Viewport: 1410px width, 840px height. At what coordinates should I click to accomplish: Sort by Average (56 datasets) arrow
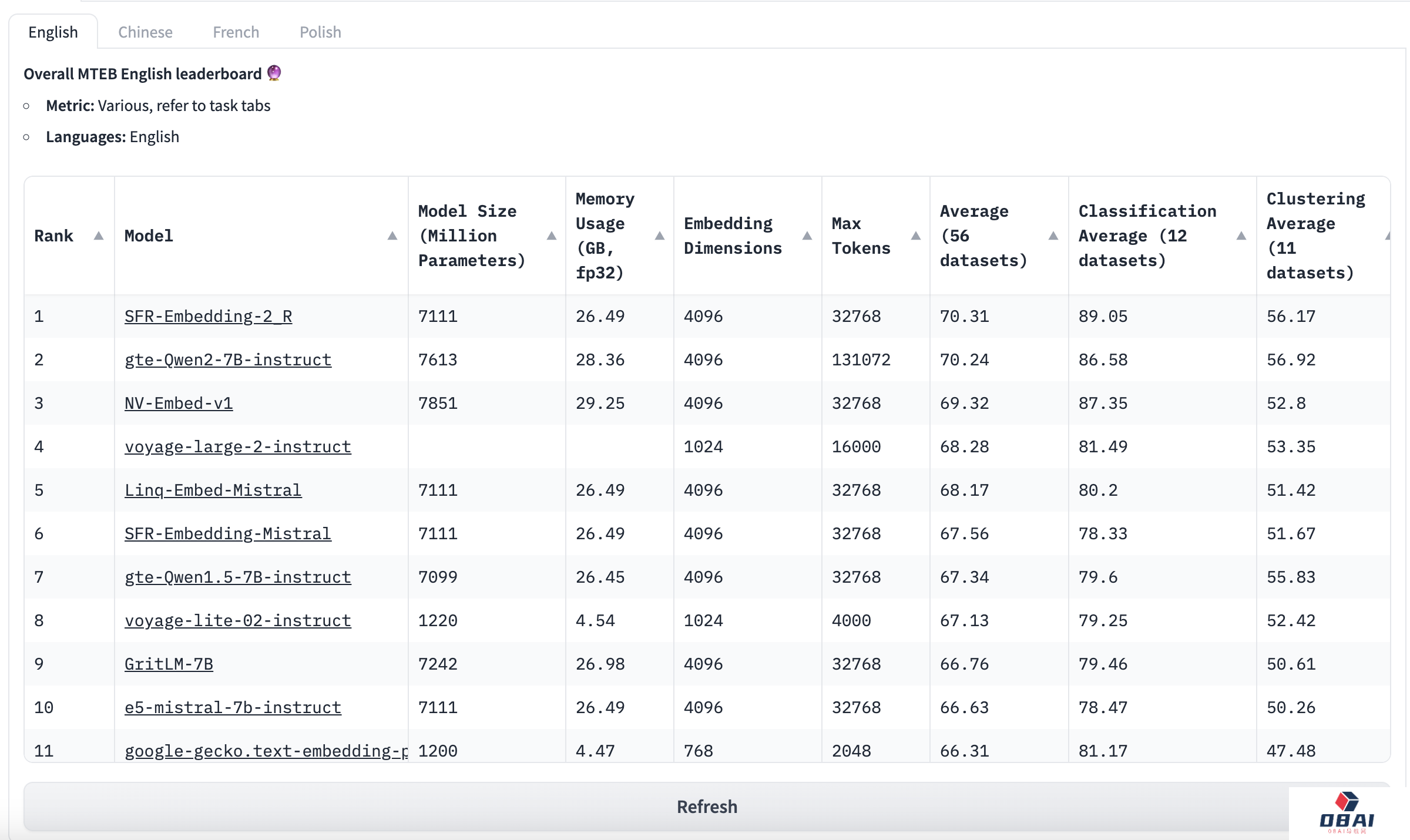click(1053, 236)
